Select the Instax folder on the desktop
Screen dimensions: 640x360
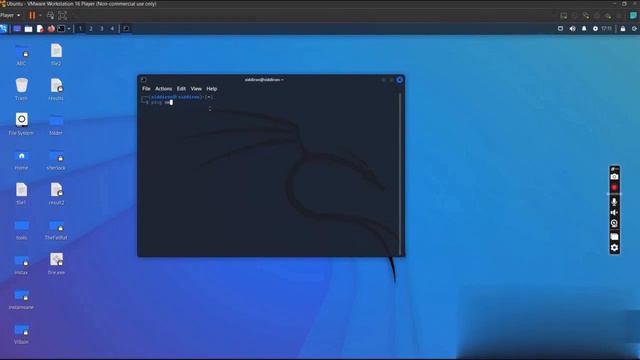click(21, 264)
